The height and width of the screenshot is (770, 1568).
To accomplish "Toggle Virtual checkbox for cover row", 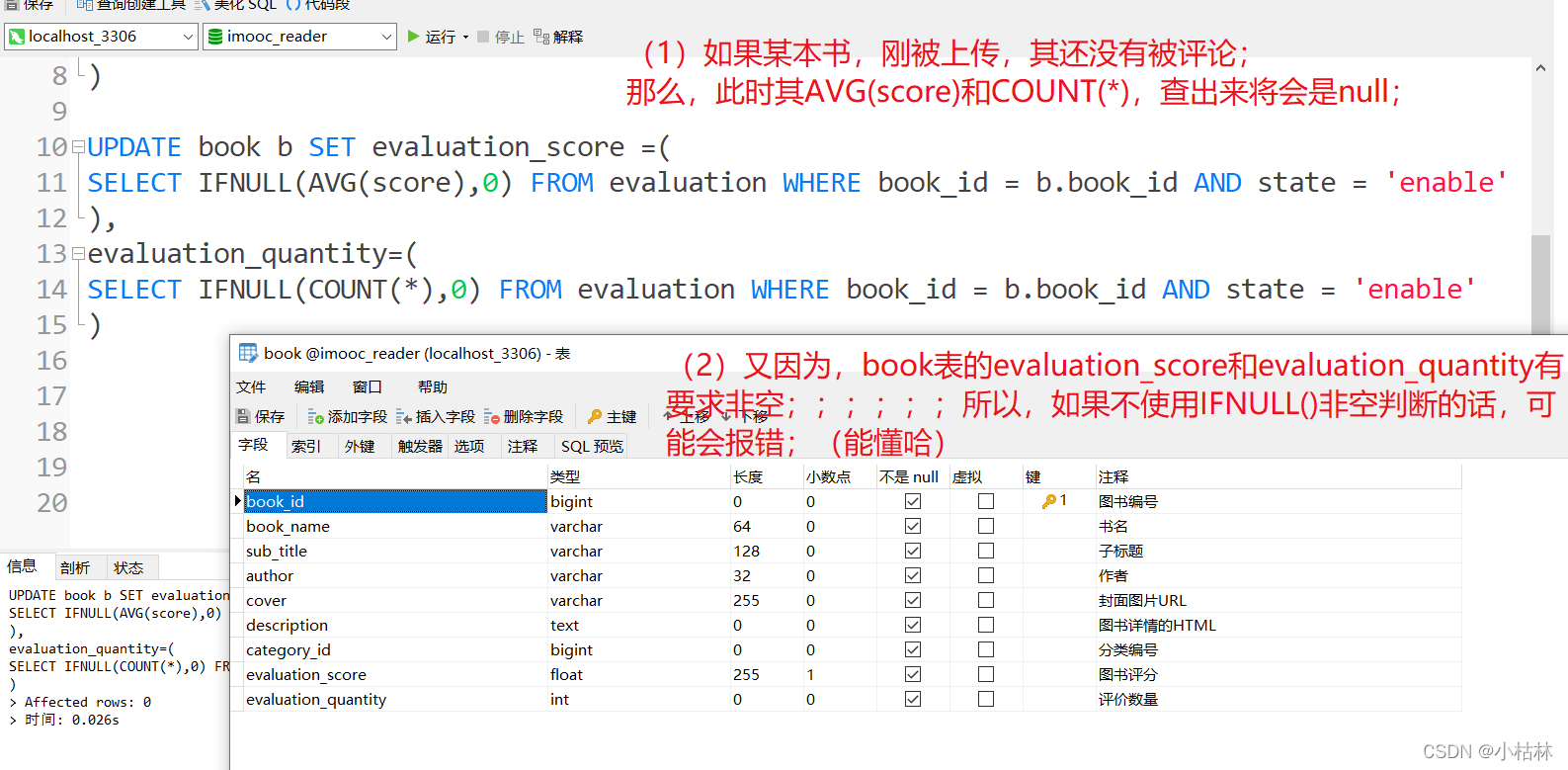I will click(x=986, y=600).
